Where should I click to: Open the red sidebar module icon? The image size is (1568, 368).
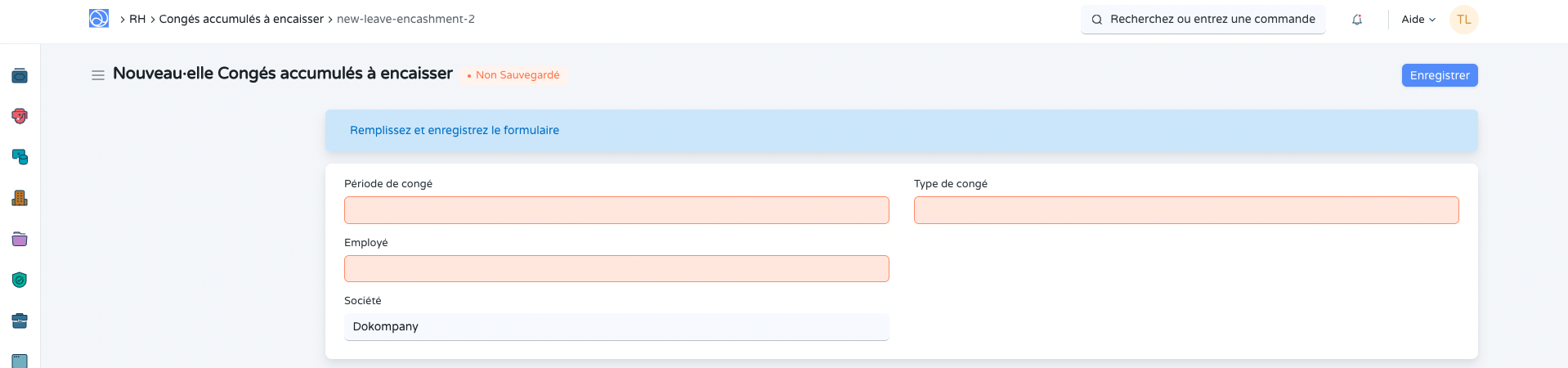(20, 116)
